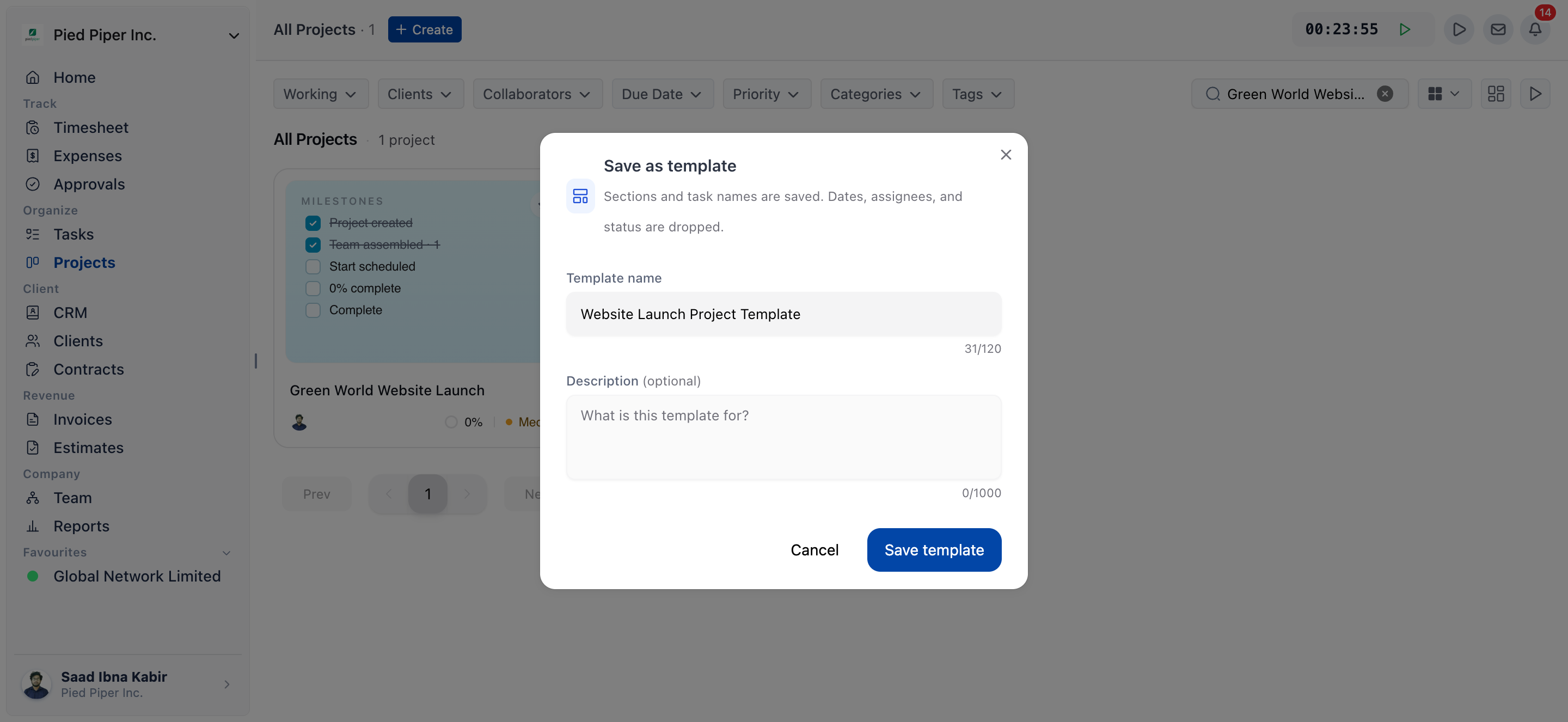The width and height of the screenshot is (1568, 722).
Task: Click the Description text area
Action: click(x=783, y=437)
